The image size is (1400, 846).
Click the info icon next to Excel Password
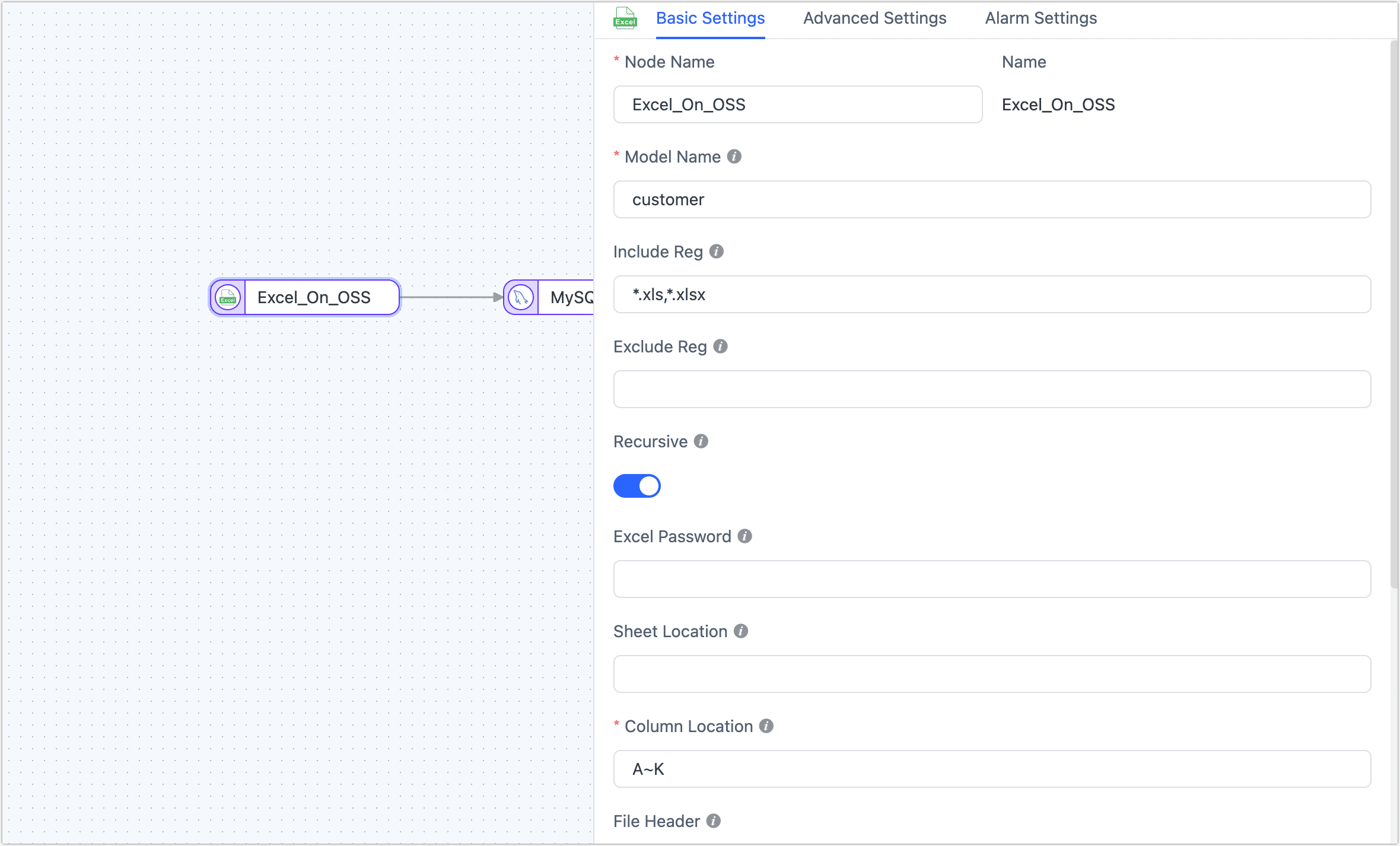(x=744, y=536)
